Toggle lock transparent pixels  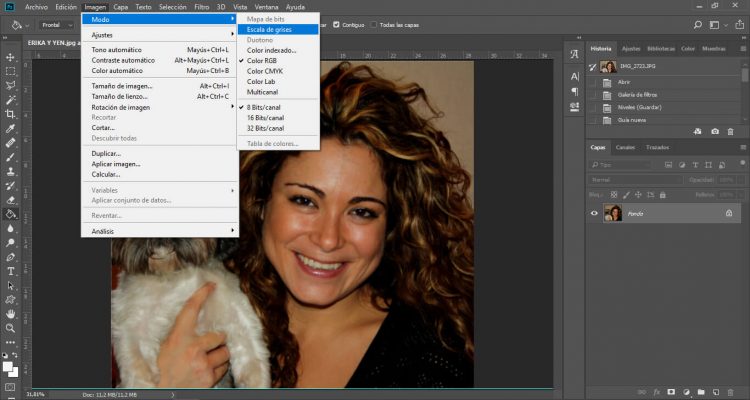[614, 195]
